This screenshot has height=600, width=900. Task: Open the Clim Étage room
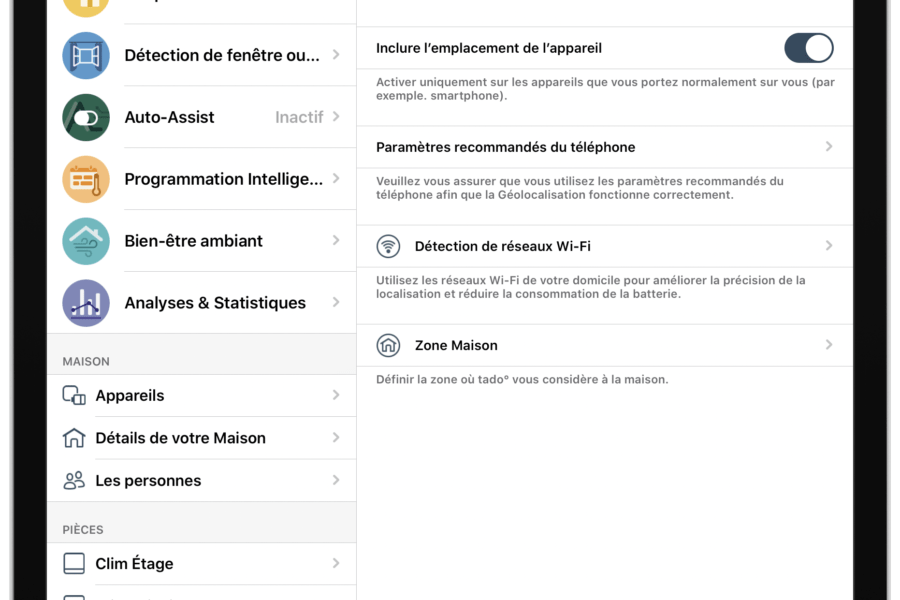pyautogui.click(x=202, y=564)
